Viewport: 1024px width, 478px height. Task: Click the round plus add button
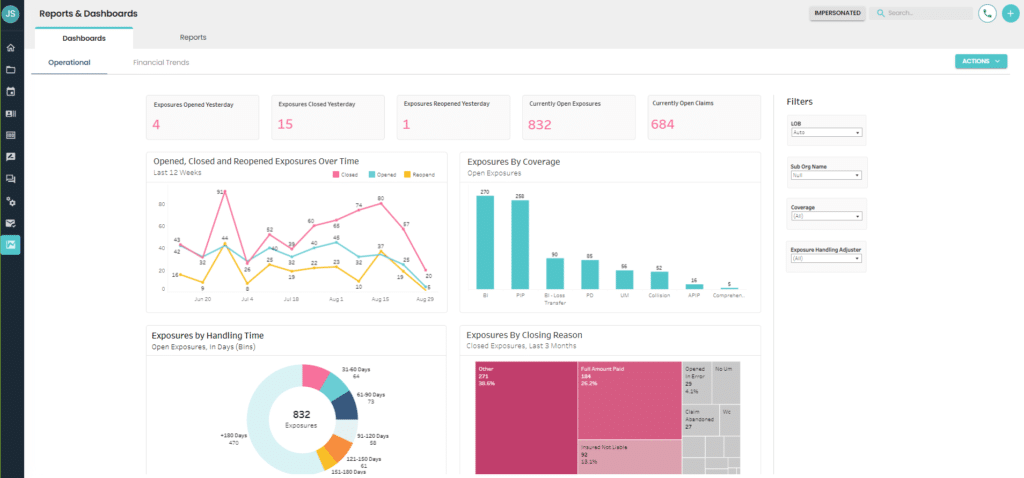click(x=1011, y=13)
